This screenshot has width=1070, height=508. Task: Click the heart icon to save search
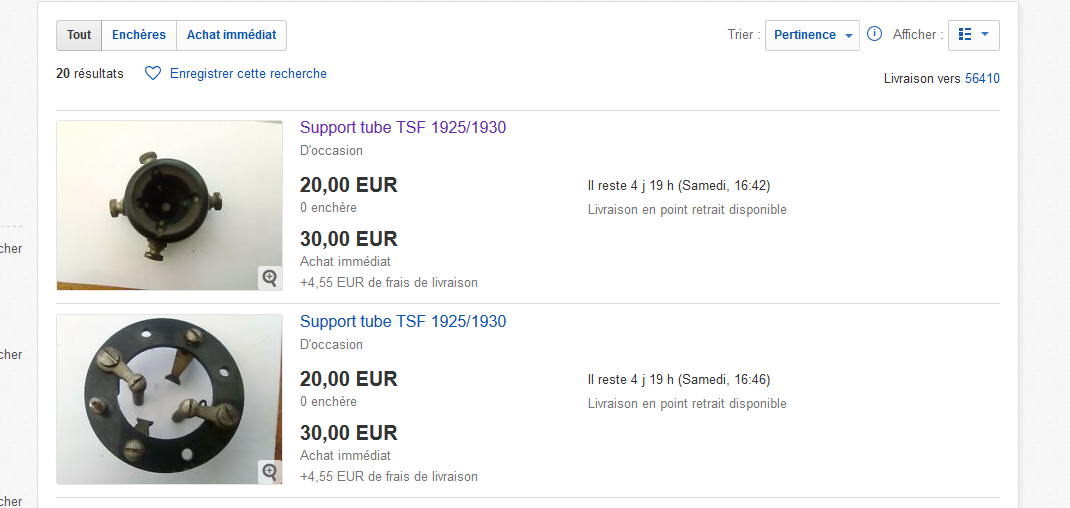pos(153,73)
